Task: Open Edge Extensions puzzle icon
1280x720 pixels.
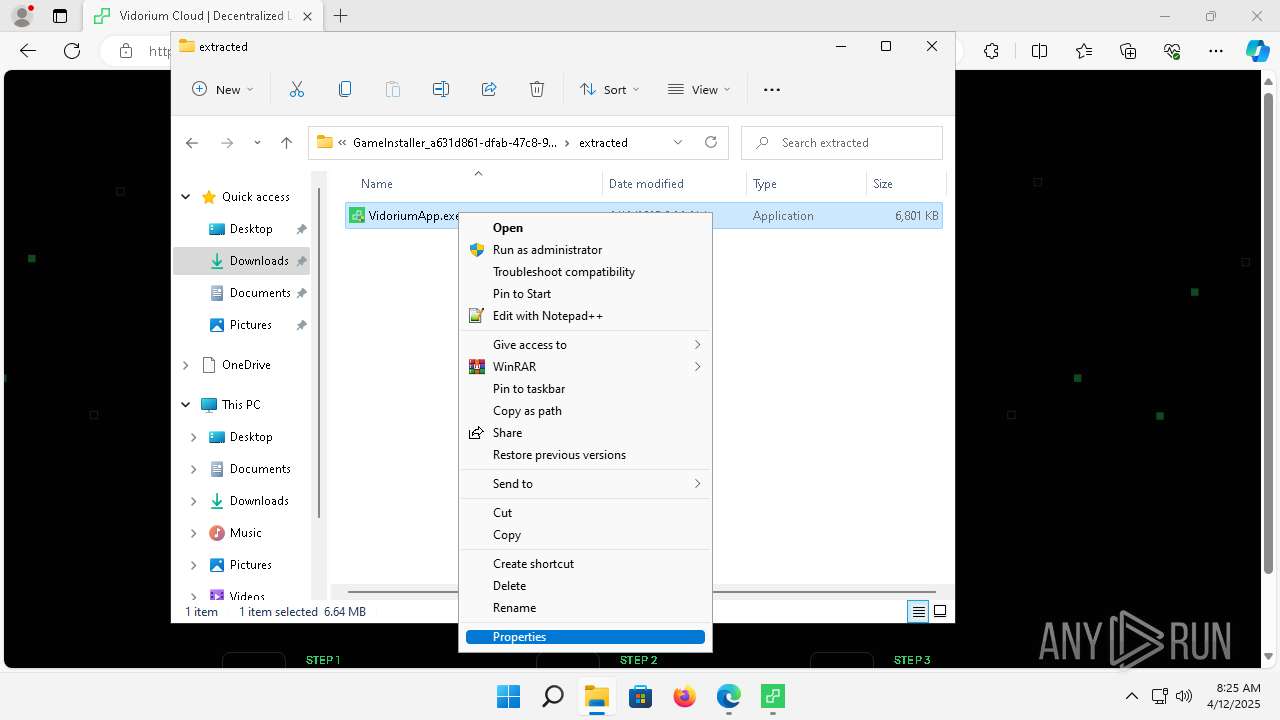Action: [x=991, y=51]
